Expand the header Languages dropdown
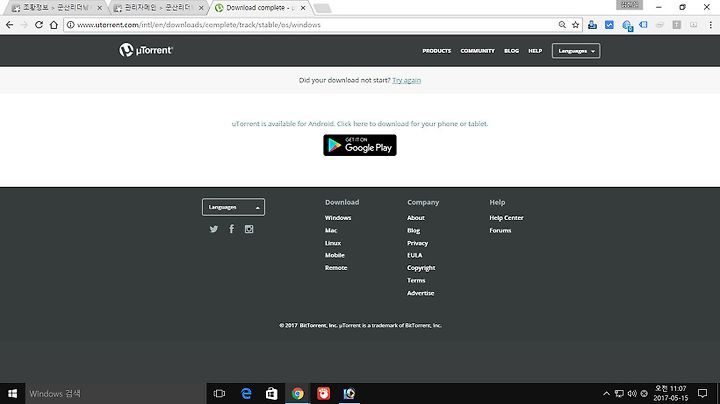 coord(576,51)
